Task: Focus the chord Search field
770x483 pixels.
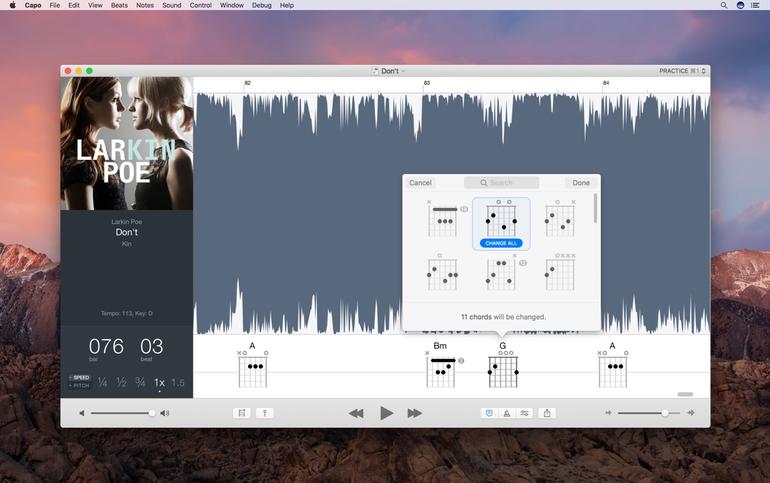Action: (x=501, y=183)
